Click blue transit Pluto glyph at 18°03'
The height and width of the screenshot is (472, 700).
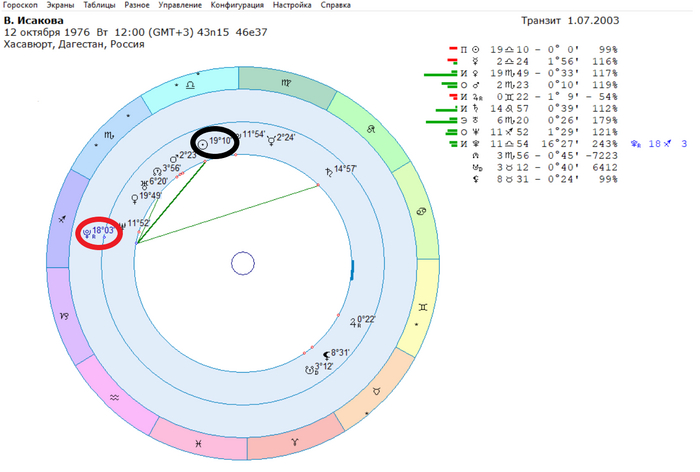point(88,233)
